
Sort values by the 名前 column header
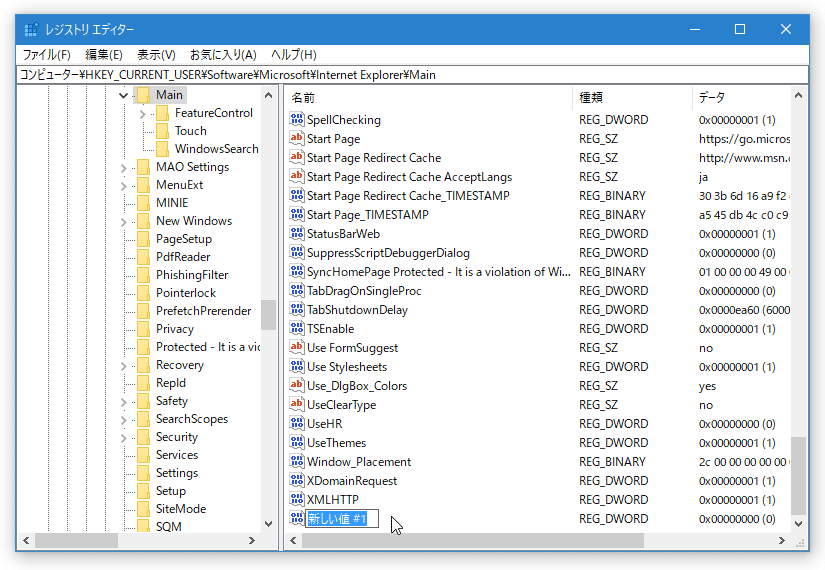point(429,97)
